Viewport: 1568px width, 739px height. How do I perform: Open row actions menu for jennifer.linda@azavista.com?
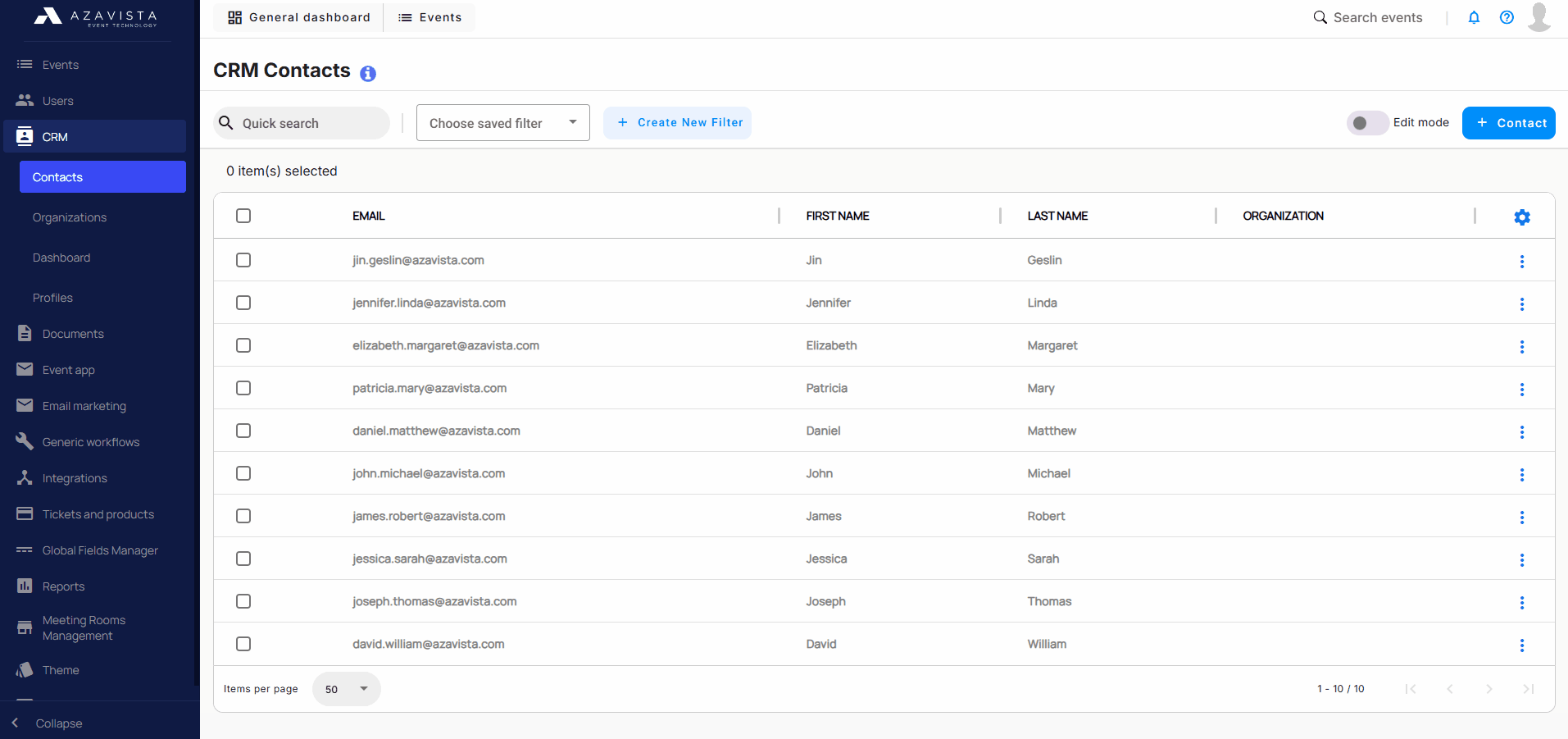tap(1522, 304)
